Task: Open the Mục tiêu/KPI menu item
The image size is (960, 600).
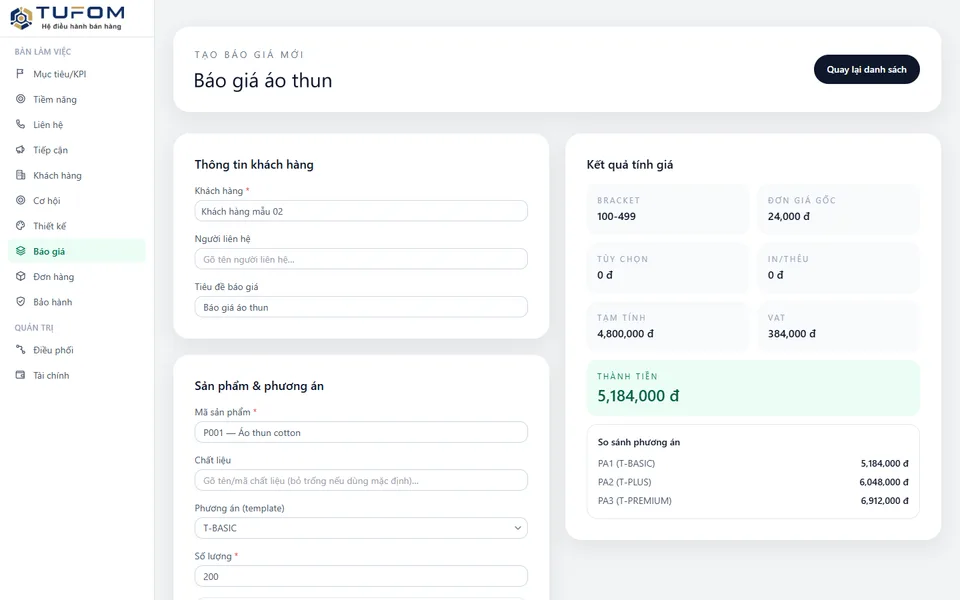Action: point(77,74)
